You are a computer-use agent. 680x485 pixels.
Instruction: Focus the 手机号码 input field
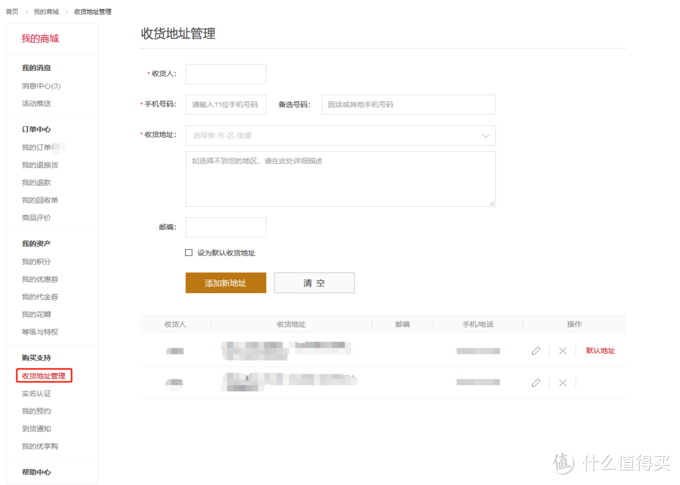226,105
